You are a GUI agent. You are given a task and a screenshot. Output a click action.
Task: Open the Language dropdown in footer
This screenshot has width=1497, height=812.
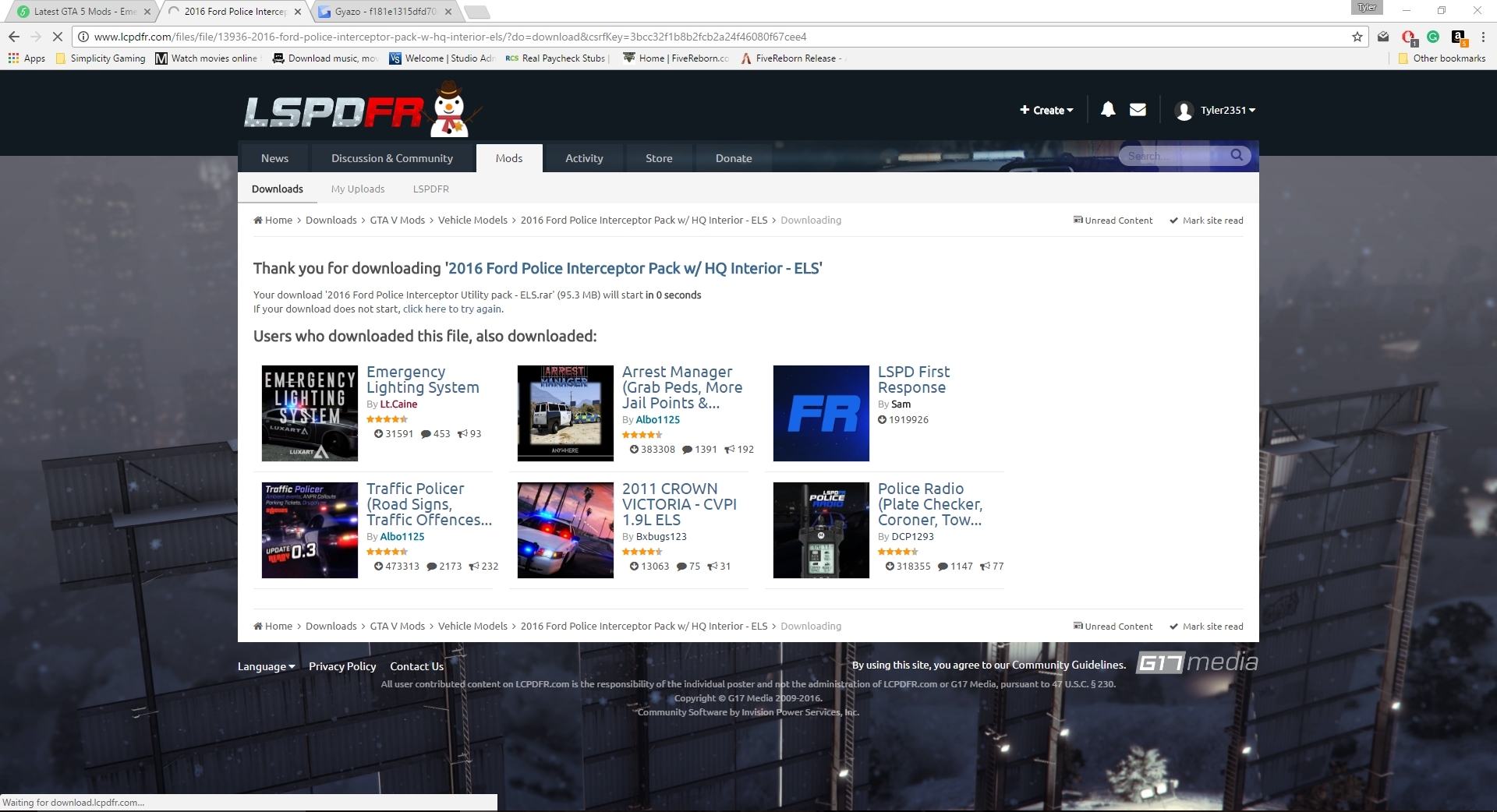click(x=267, y=666)
